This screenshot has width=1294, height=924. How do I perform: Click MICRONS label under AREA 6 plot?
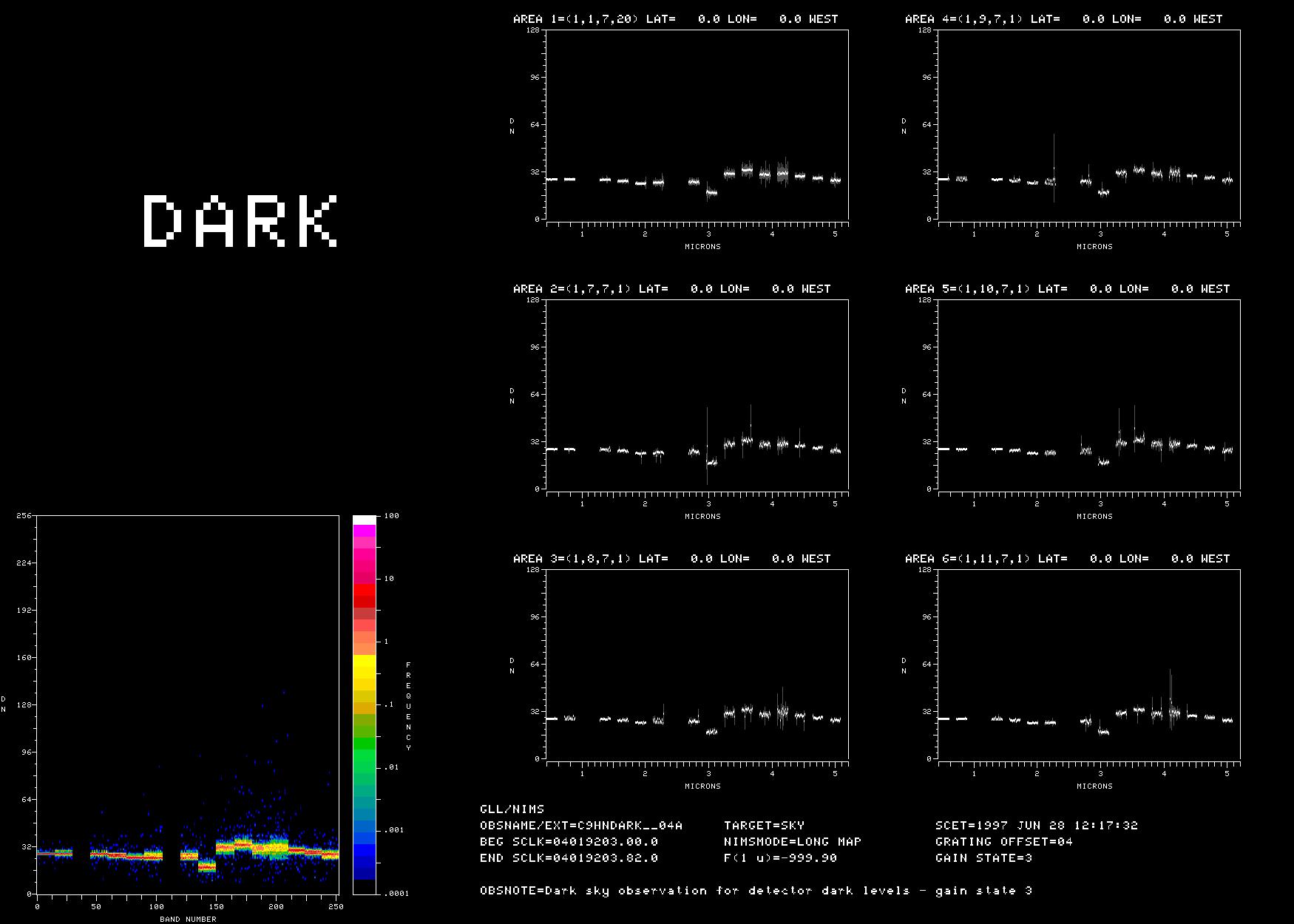pos(1094,787)
